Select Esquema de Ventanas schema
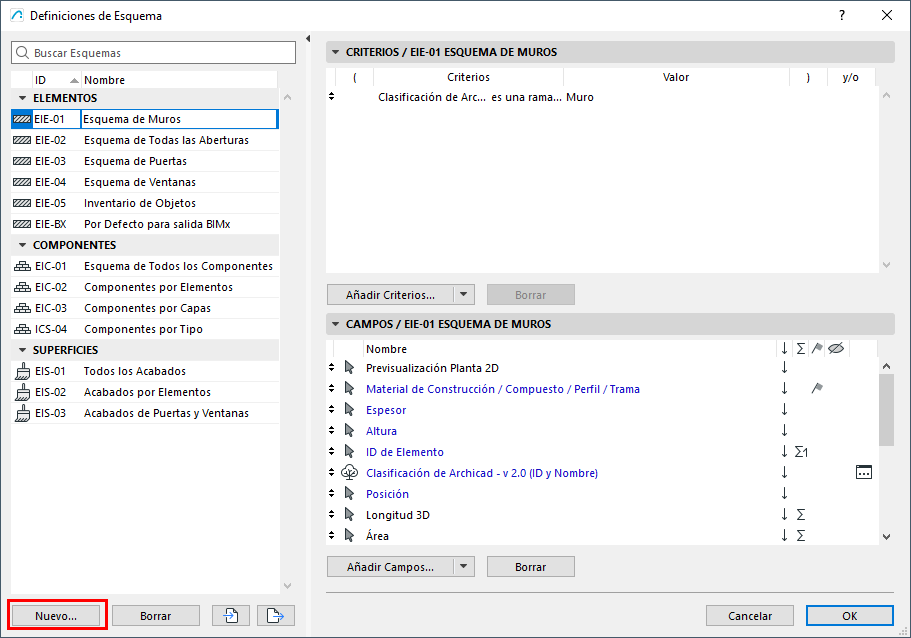911x638 pixels. tap(145, 182)
